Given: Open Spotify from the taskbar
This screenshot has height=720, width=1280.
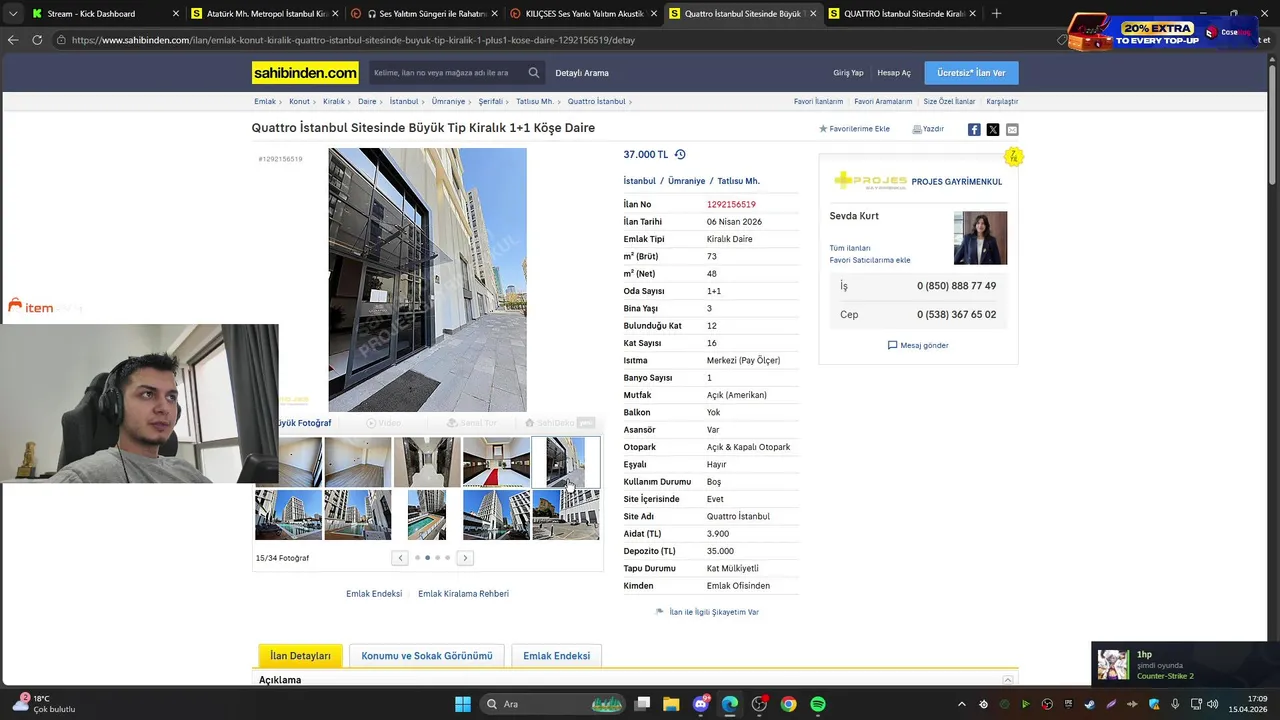Looking at the screenshot, I should click(818, 704).
